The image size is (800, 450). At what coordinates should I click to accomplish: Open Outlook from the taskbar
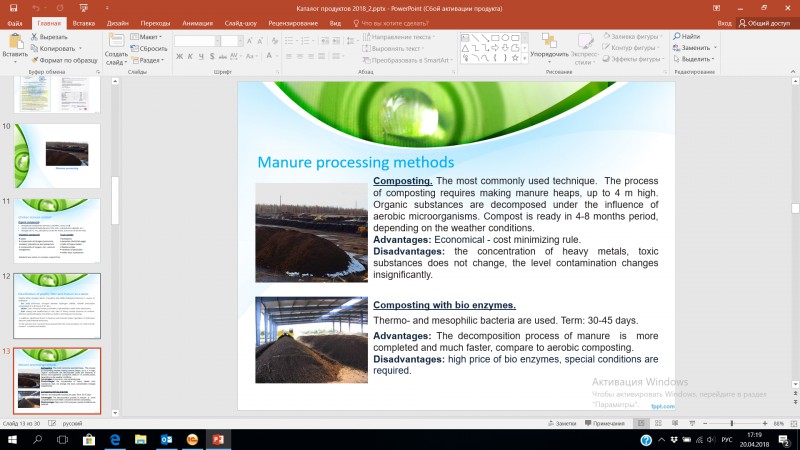click(x=166, y=439)
